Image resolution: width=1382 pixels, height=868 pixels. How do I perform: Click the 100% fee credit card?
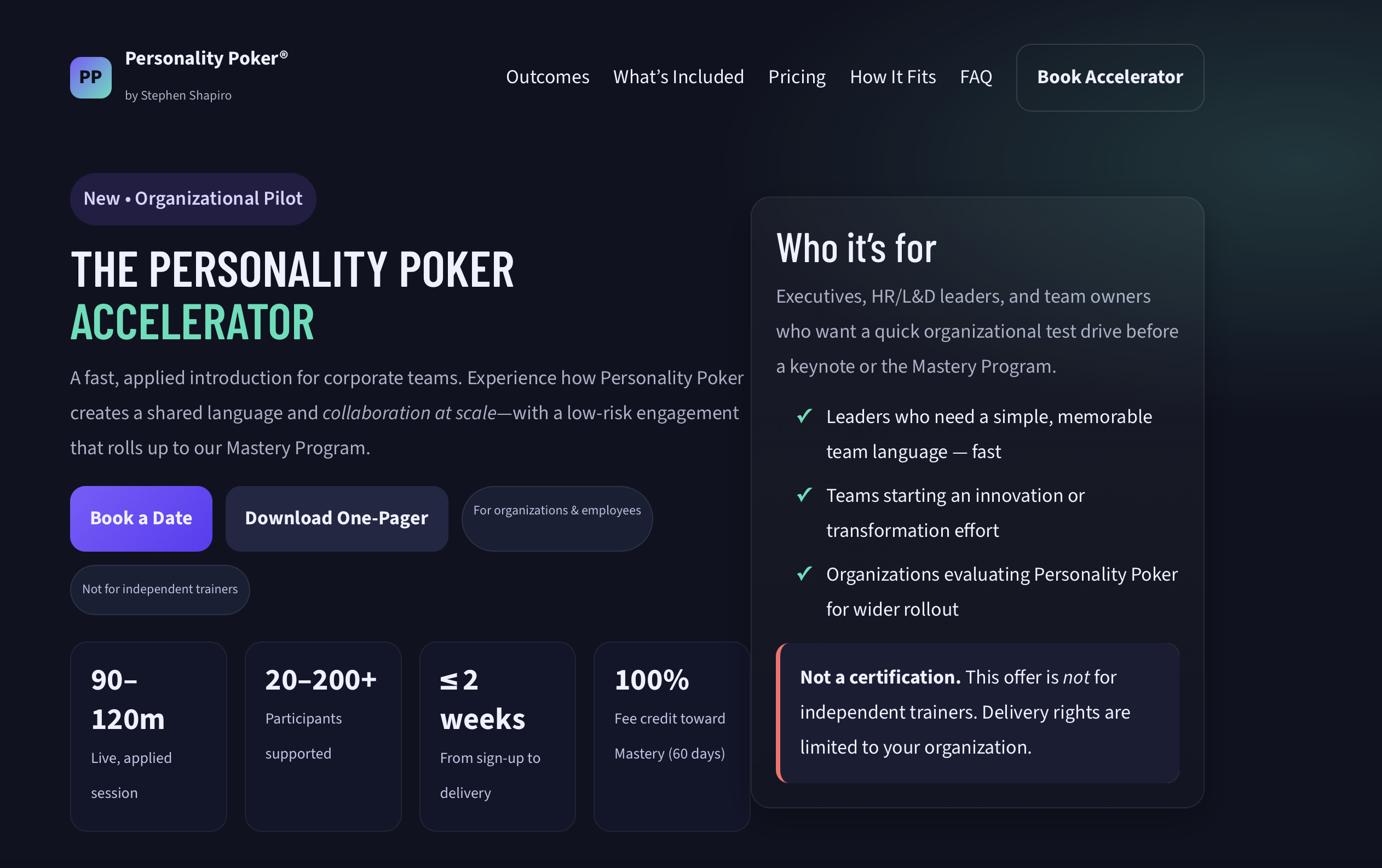pyautogui.click(x=672, y=737)
